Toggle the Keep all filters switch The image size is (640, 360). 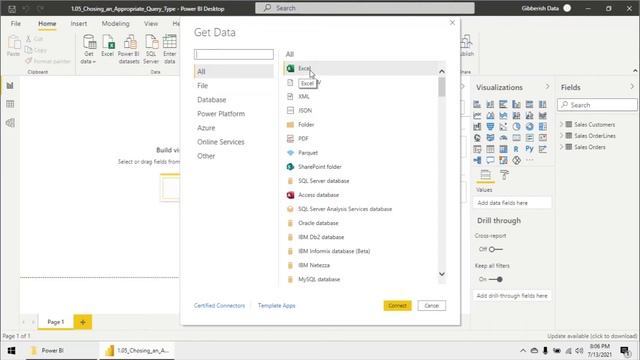coord(496,279)
